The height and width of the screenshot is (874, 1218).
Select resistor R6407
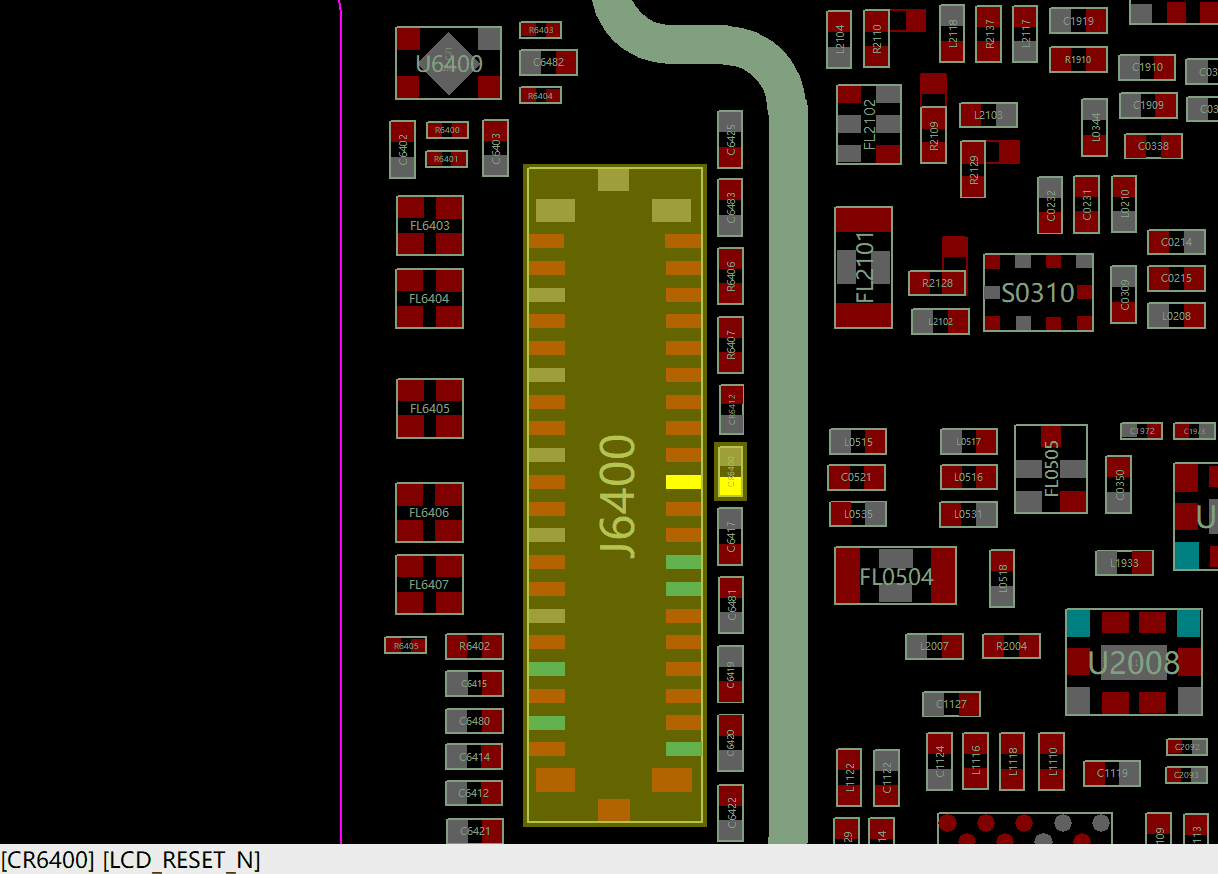pos(731,345)
